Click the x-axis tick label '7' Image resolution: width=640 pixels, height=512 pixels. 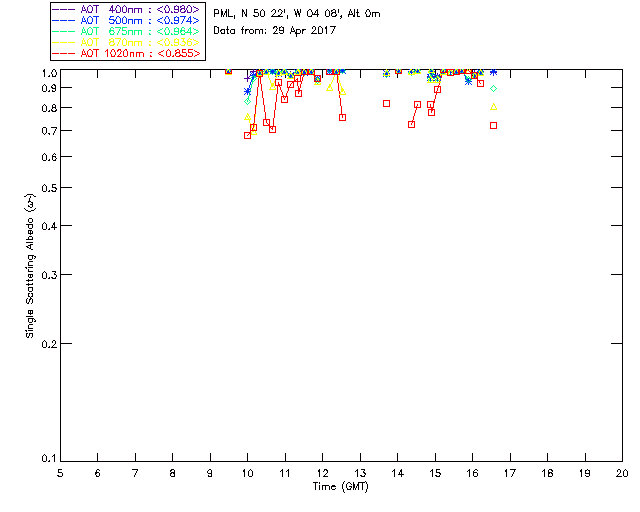click(135, 473)
